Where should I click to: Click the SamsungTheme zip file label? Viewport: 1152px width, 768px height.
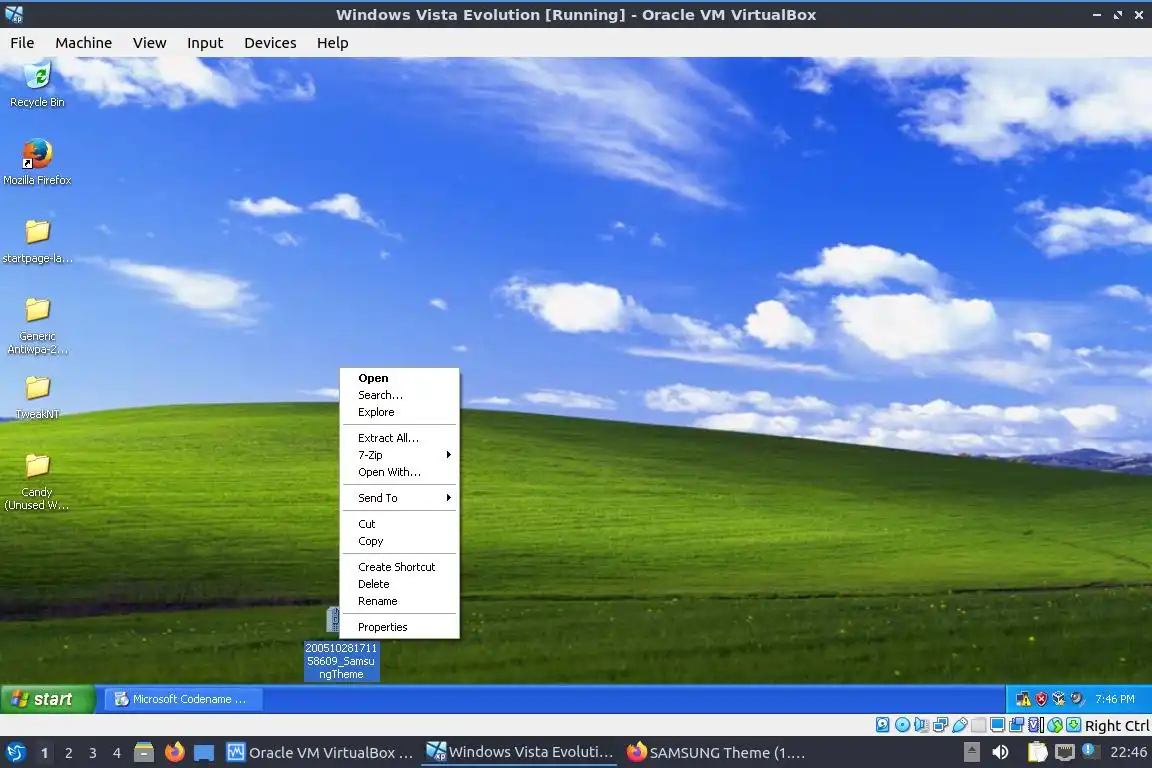(341, 661)
